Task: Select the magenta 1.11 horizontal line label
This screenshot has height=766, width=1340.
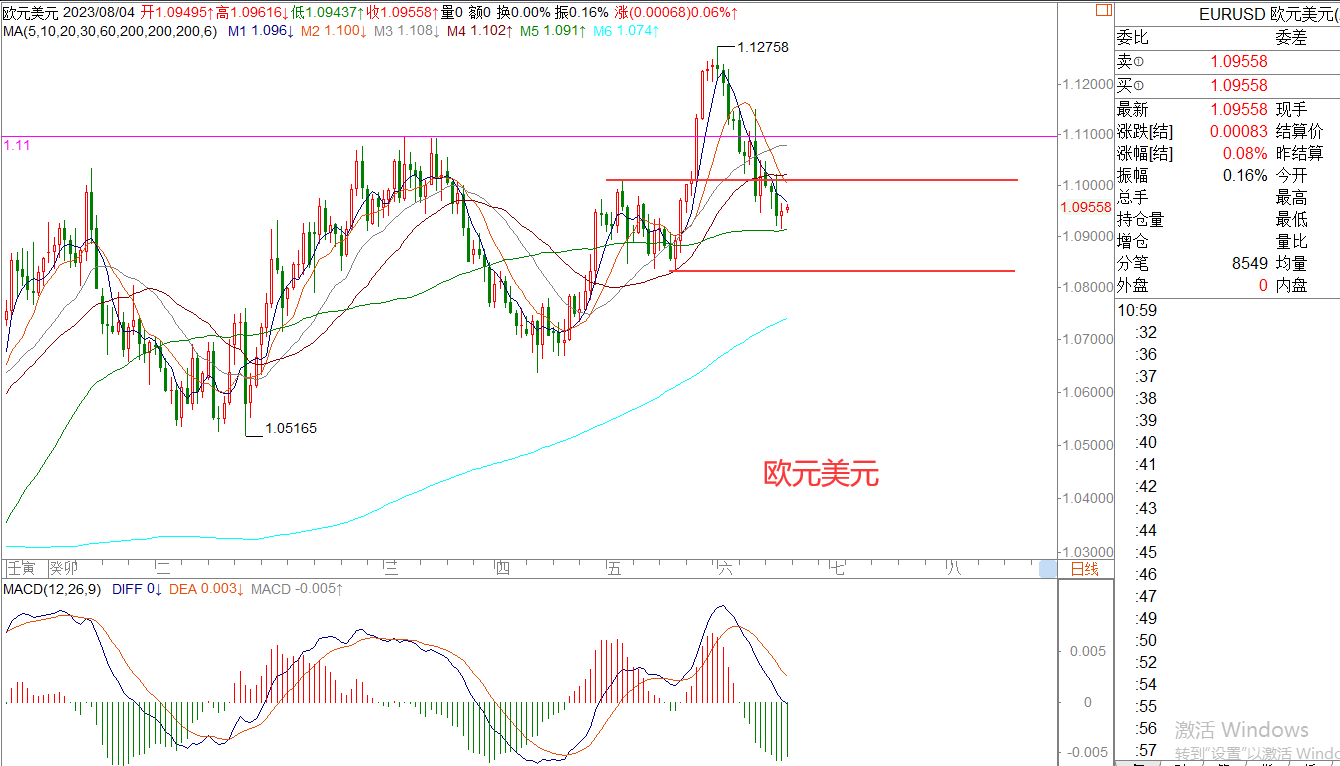Action: (17, 145)
